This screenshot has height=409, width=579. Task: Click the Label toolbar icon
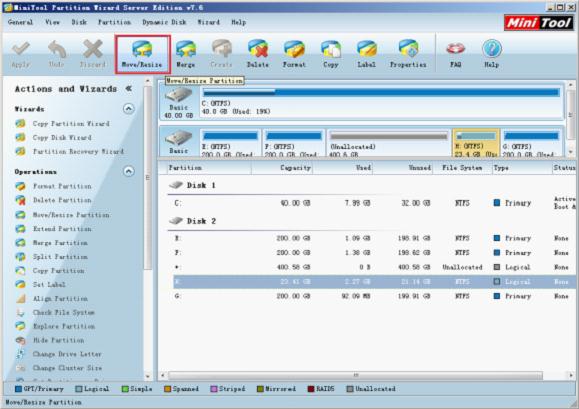pos(367,54)
